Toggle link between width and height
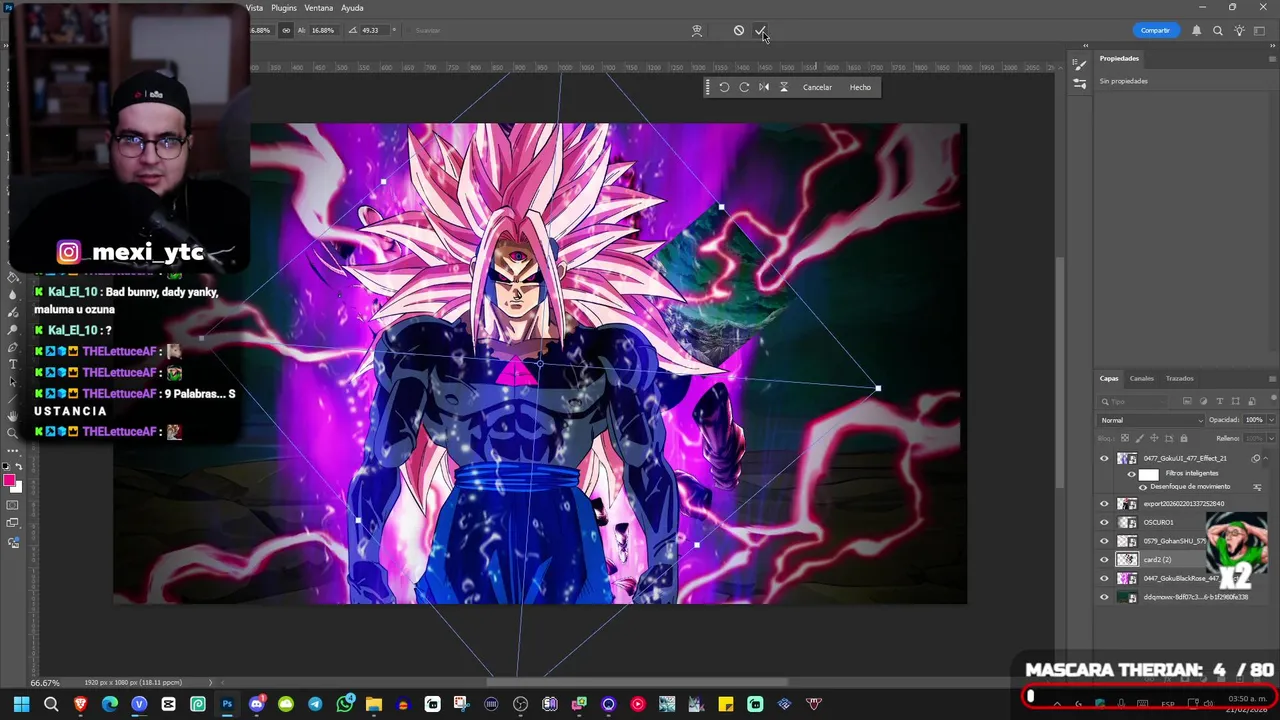The height and width of the screenshot is (720, 1280). click(x=287, y=30)
